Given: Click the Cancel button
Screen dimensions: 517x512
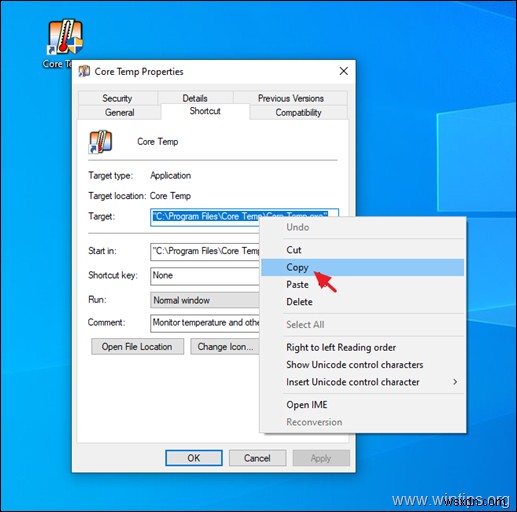Looking at the screenshot, I should [257, 458].
